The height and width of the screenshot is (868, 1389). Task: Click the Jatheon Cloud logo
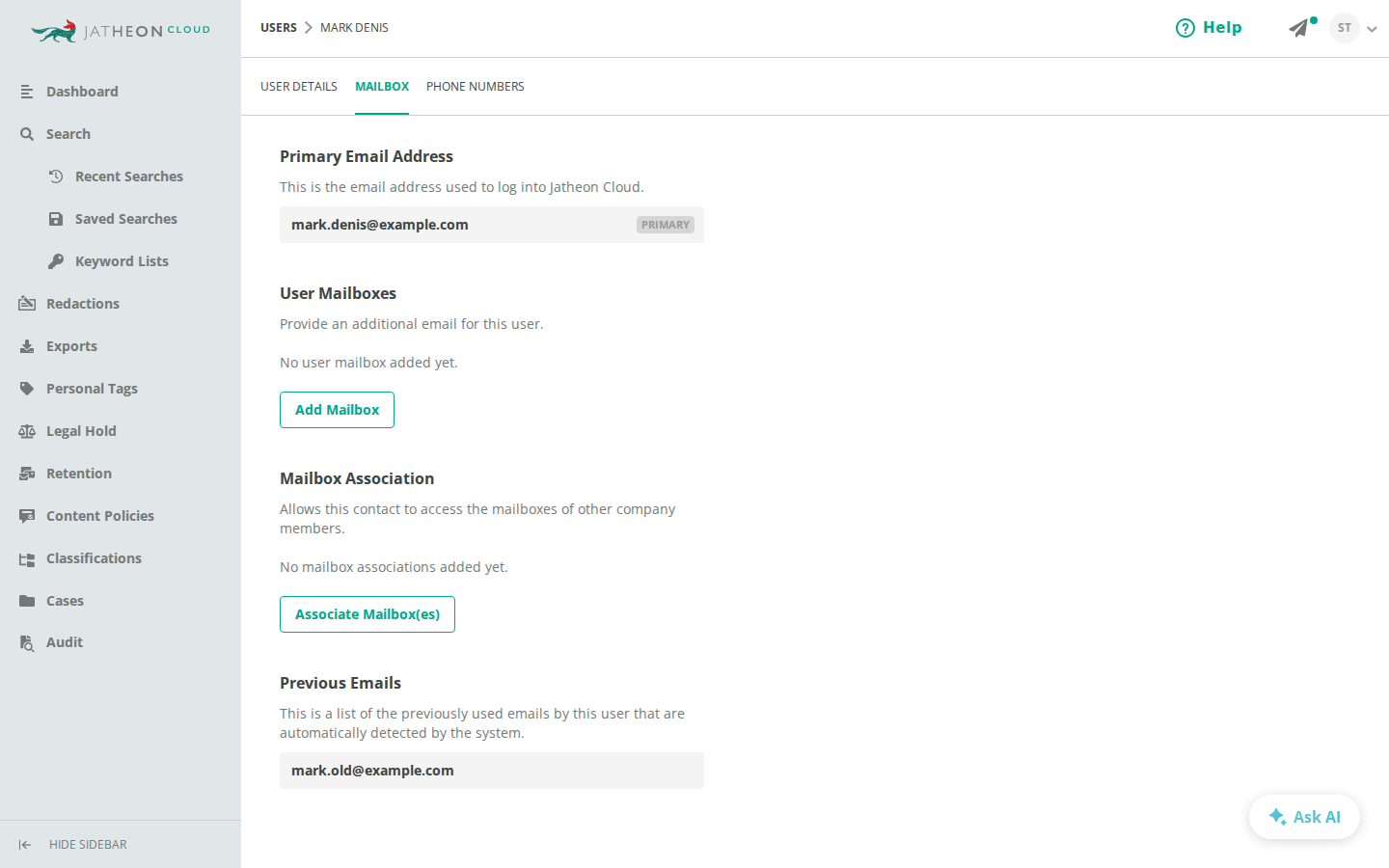coord(121,31)
